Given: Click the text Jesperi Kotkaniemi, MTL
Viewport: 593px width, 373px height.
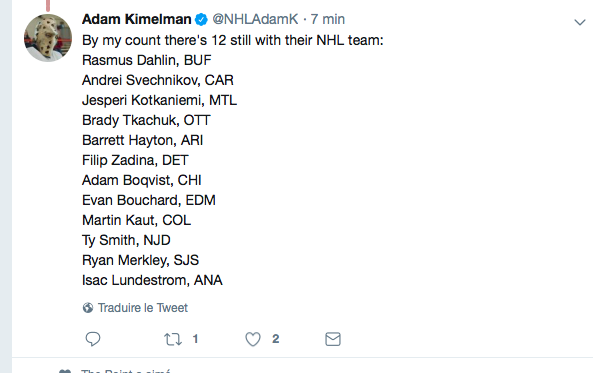Looking at the screenshot, I should (x=159, y=100).
